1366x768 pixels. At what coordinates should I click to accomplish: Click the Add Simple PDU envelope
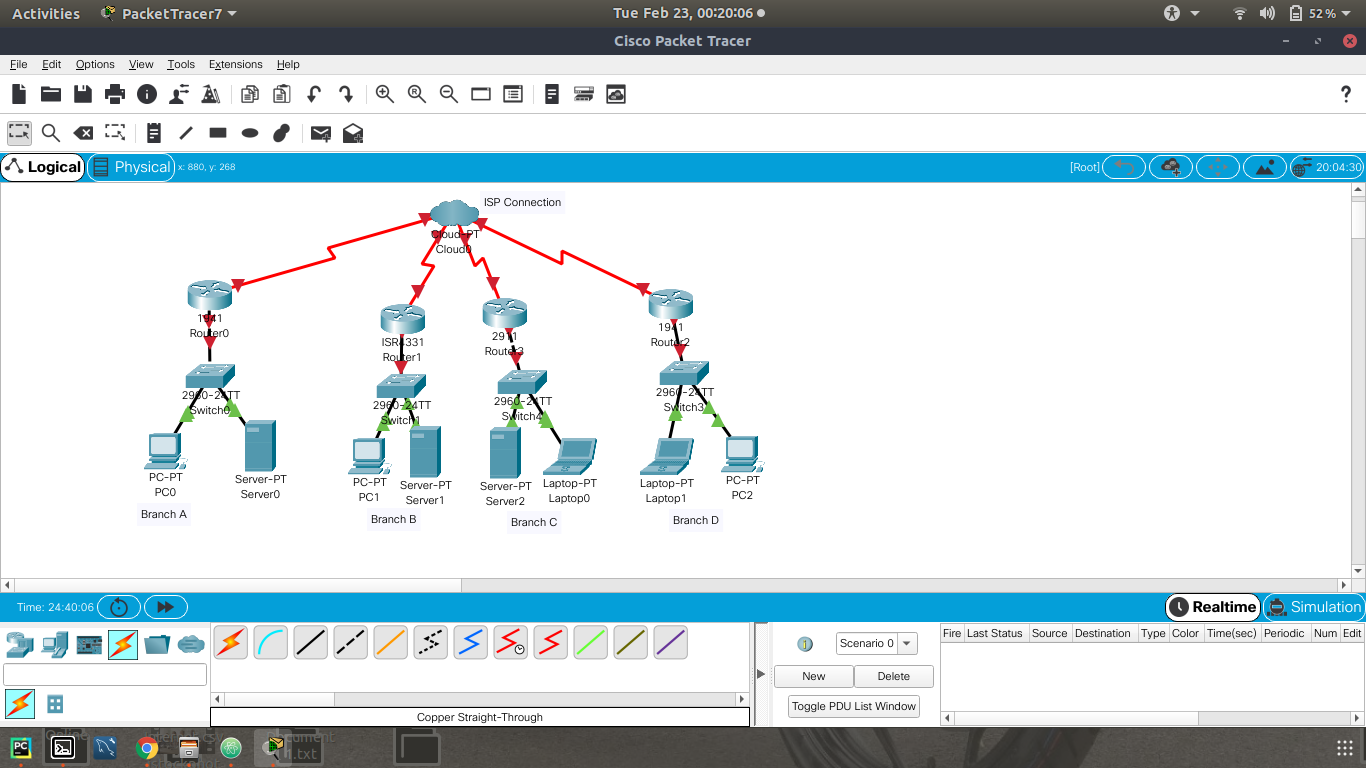(320, 133)
